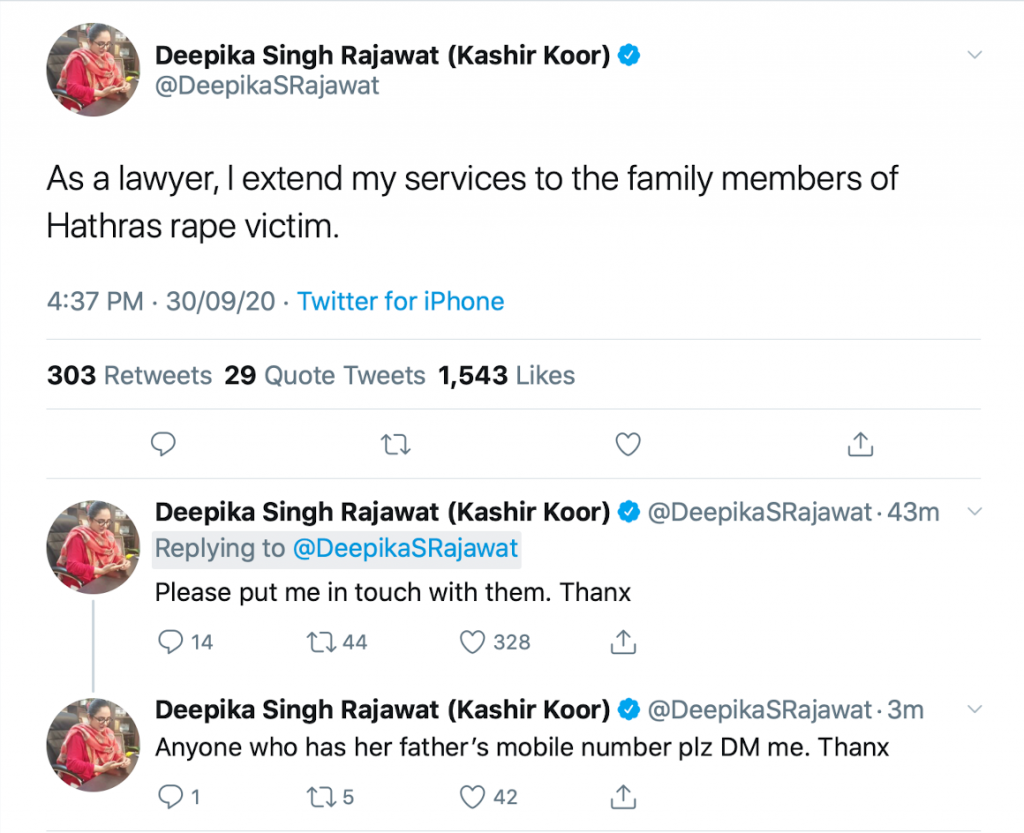Share the 'father's mobile number' tweet
The image size is (1024, 833).
[623, 797]
